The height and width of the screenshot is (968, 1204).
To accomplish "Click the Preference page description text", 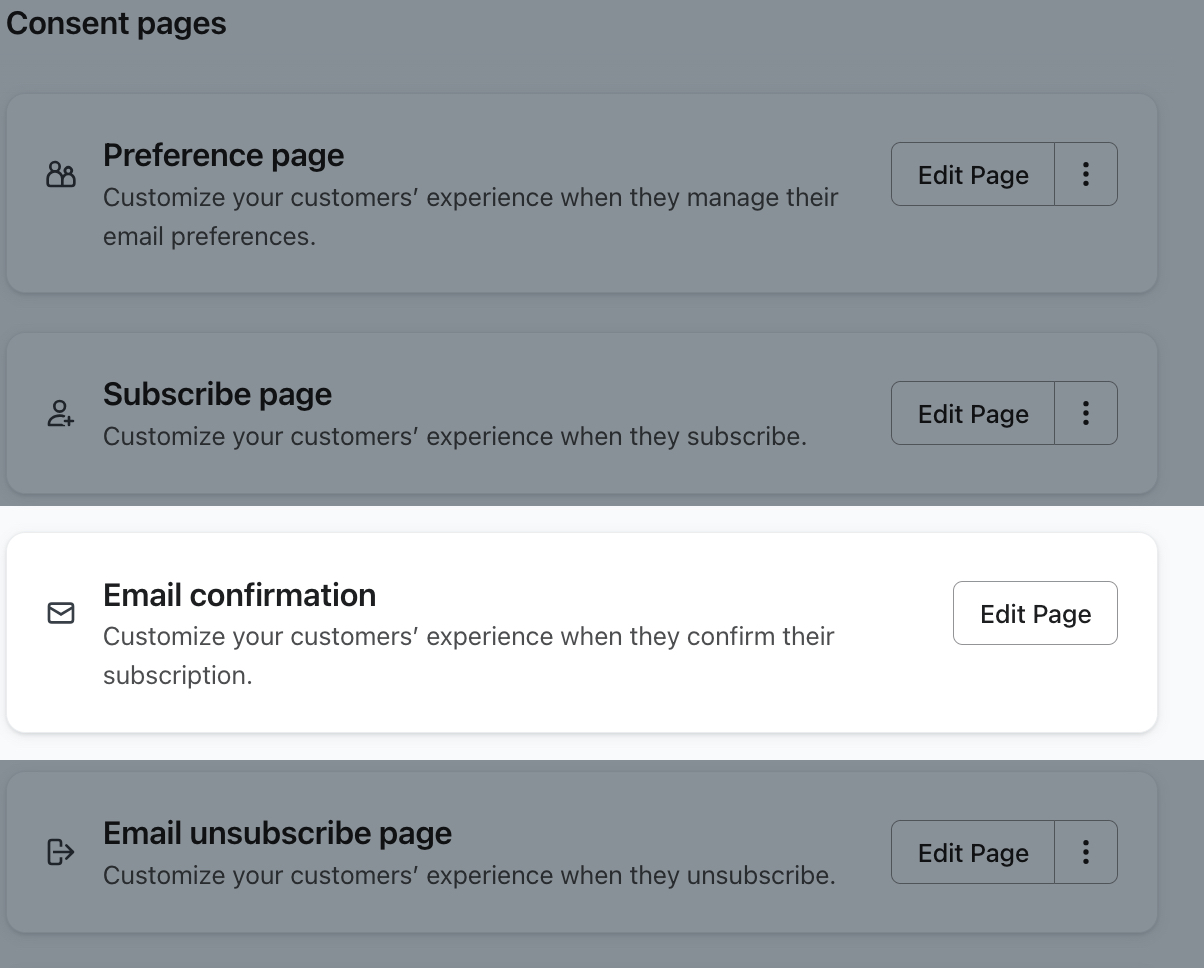I will point(470,216).
